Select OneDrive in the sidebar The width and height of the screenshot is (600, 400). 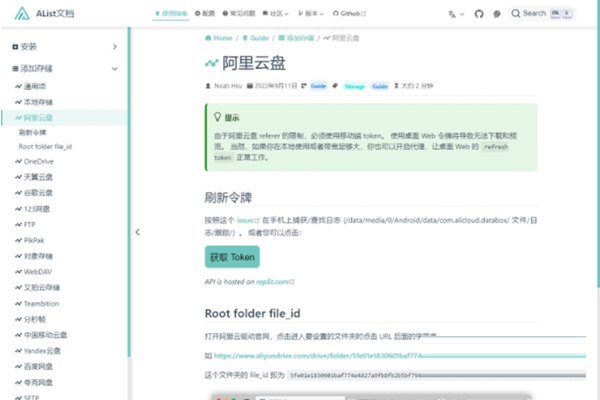pyautogui.click(x=39, y=161)
